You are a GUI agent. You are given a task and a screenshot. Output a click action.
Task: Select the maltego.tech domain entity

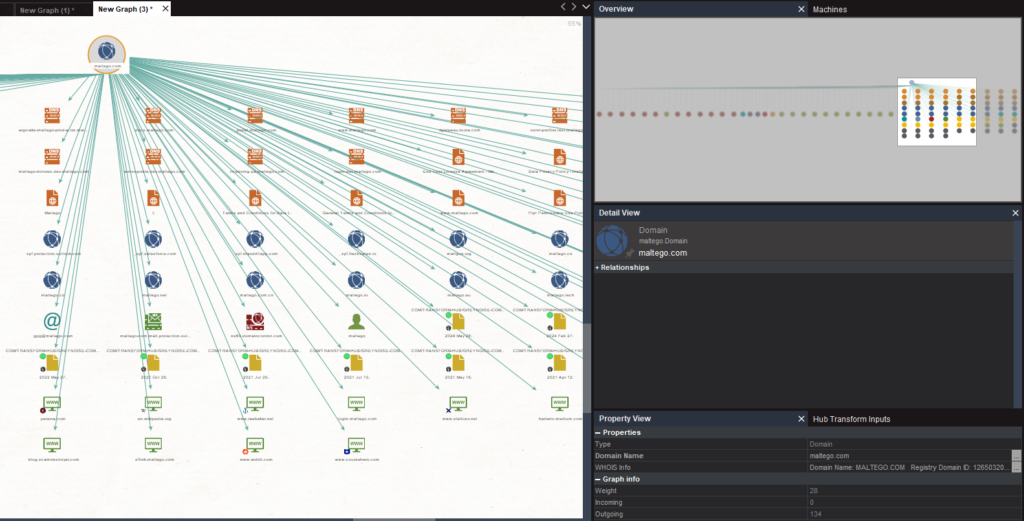tap(560, 280)
